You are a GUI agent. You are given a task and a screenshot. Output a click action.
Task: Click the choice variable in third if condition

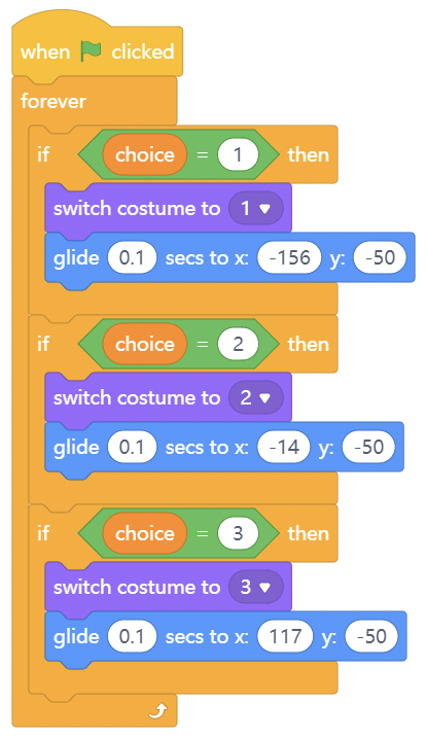145,533
